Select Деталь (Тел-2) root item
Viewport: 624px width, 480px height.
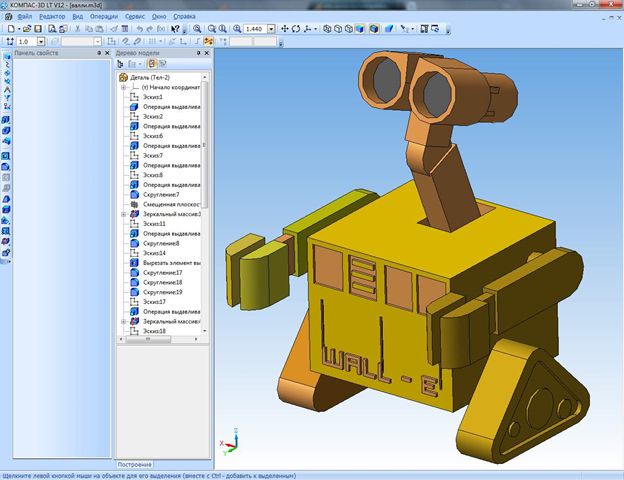pyautogui.click(x=150, y=78)
